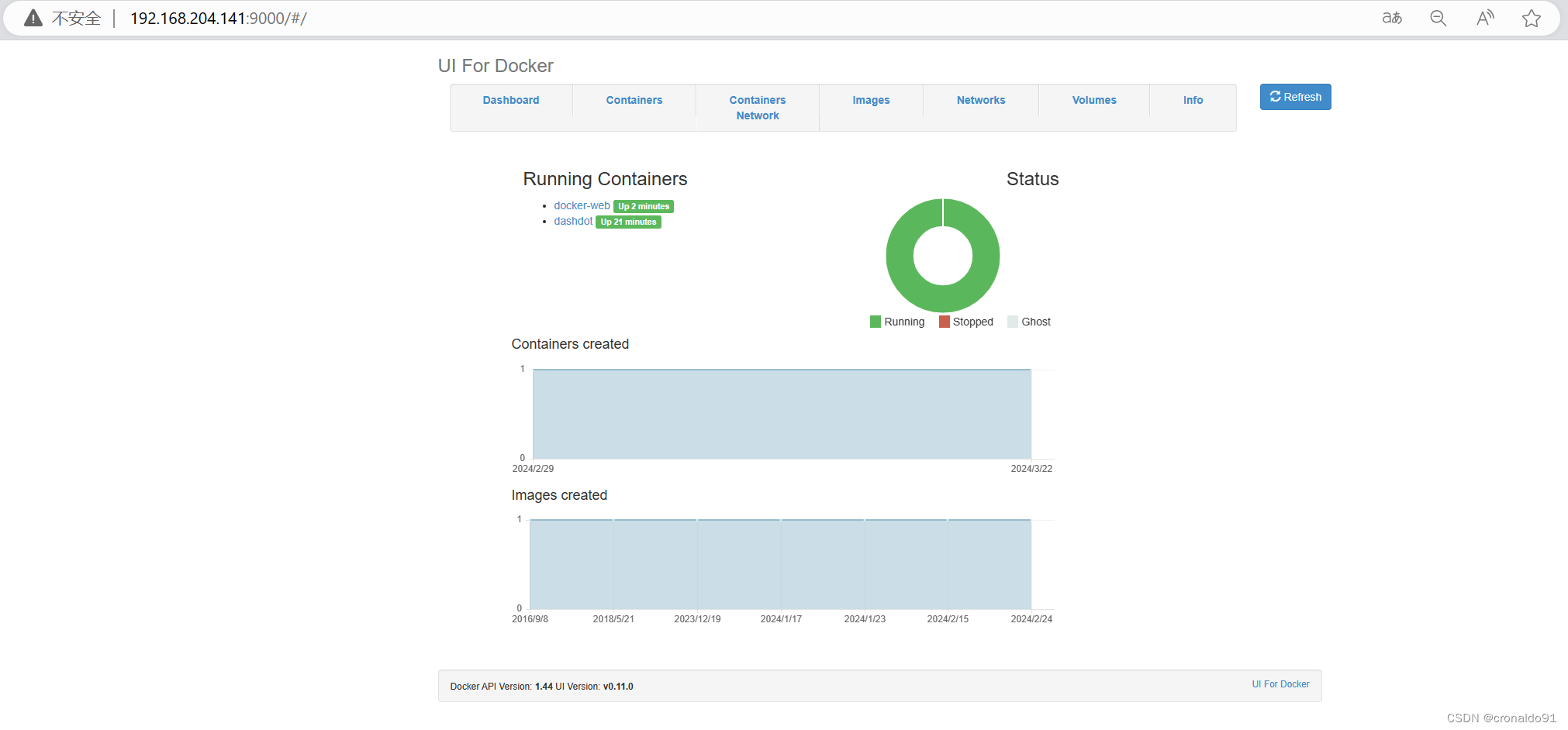Open the Volumes tab
1568x730 pixels.
coord(1093,100)
